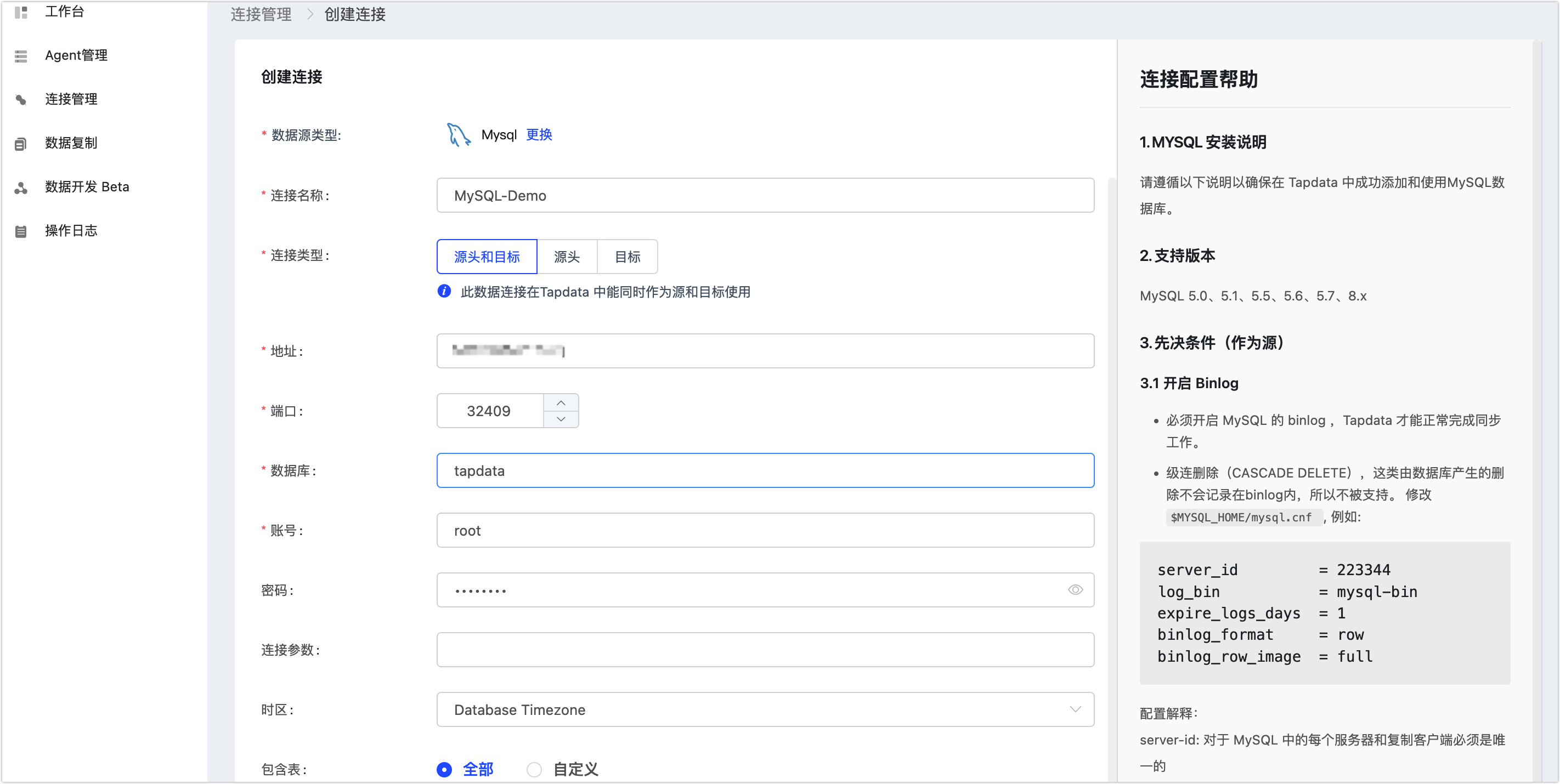Click the info icon beside connection type hint
The image size is (1560, 784).
tap(444, 291)
